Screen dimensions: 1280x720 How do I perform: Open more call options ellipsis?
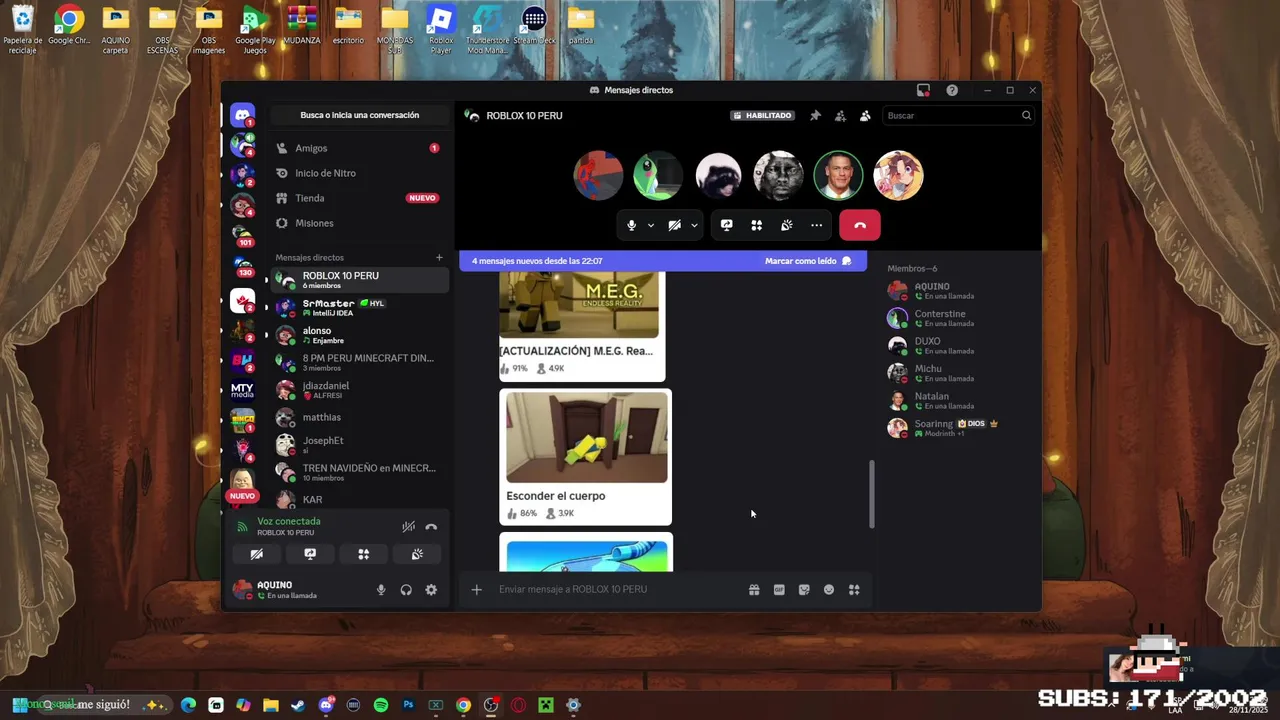[817, 225]
